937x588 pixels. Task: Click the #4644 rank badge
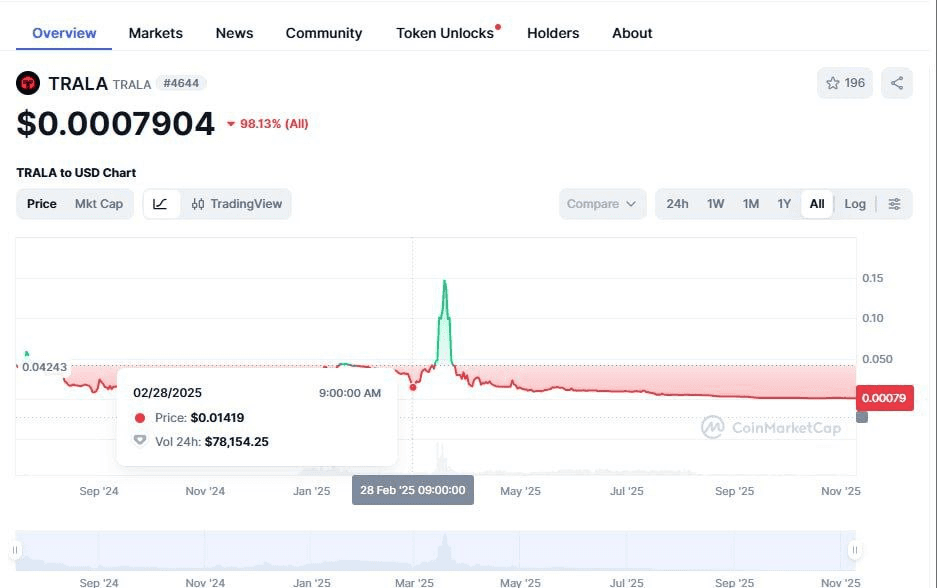(x=181, y=83)
